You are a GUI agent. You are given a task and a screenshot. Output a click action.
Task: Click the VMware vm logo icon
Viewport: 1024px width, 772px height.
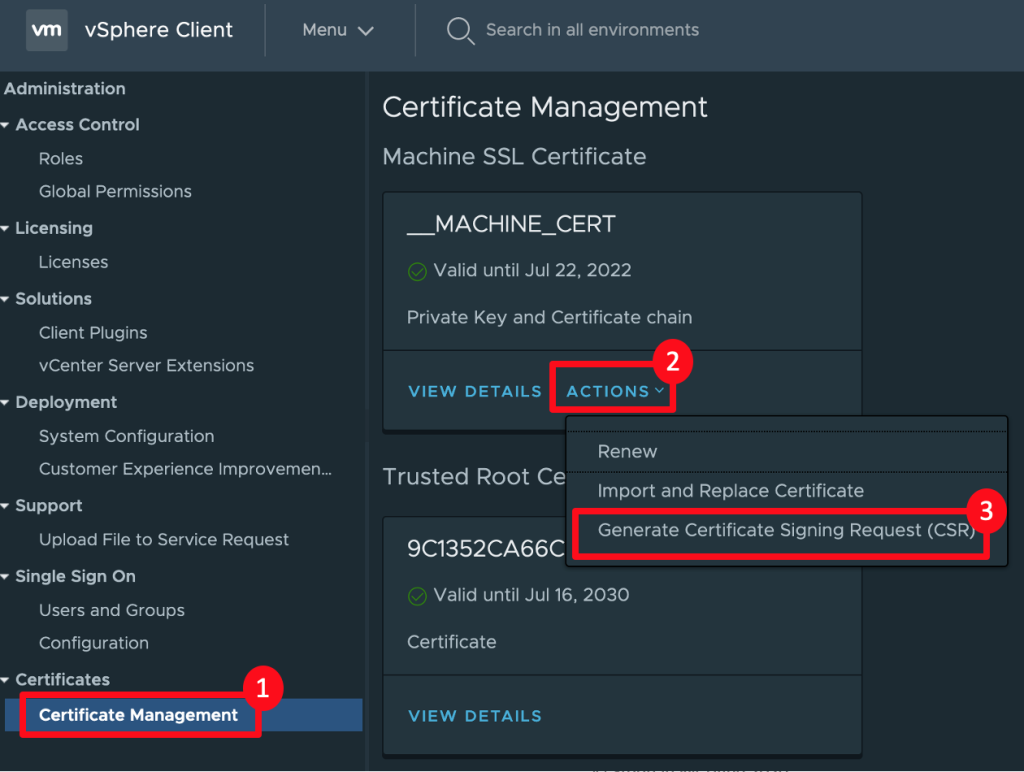click(47, 30)
